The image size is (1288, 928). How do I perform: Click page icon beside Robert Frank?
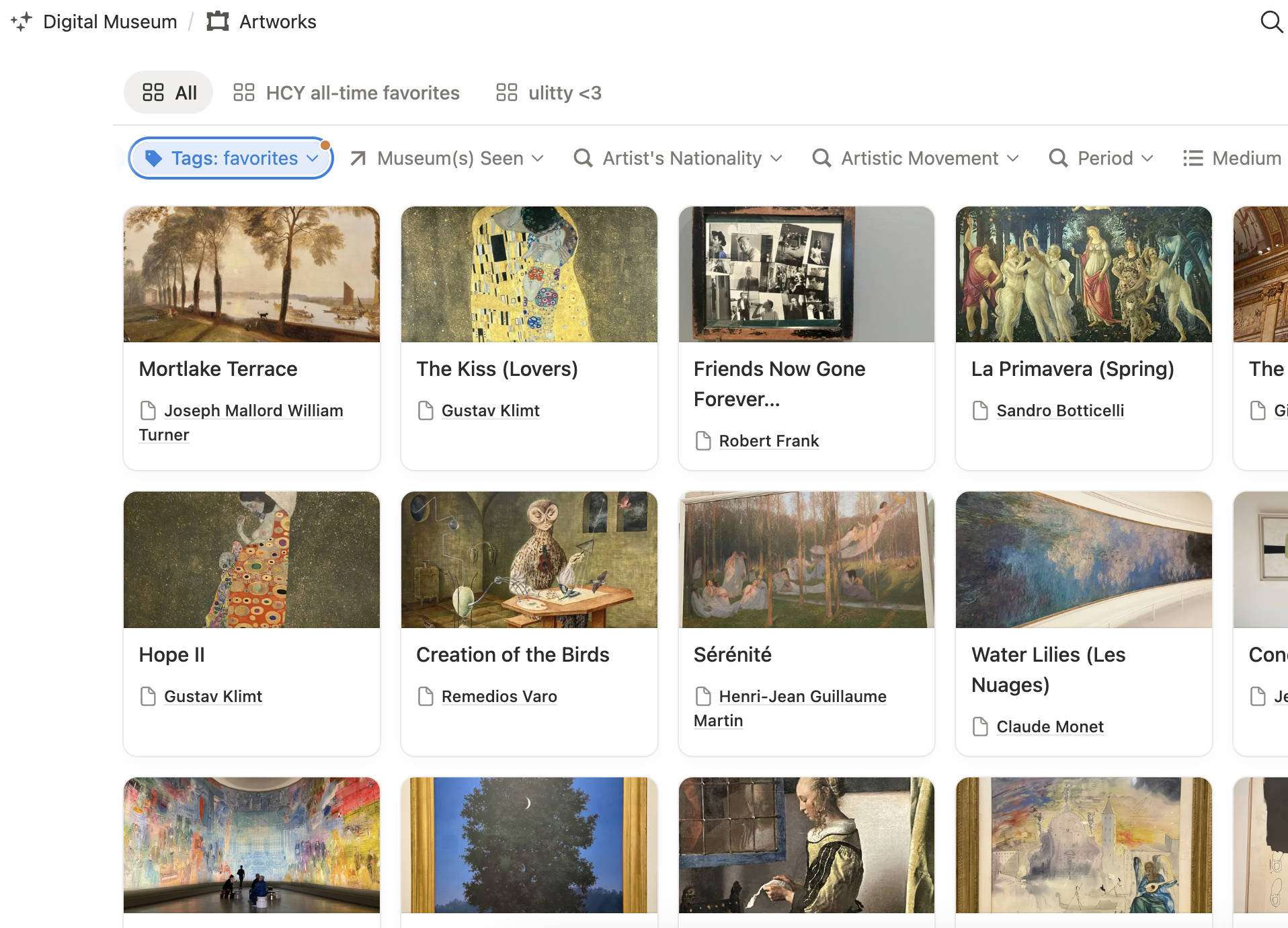pyautogui.click(x=703, y=440)
